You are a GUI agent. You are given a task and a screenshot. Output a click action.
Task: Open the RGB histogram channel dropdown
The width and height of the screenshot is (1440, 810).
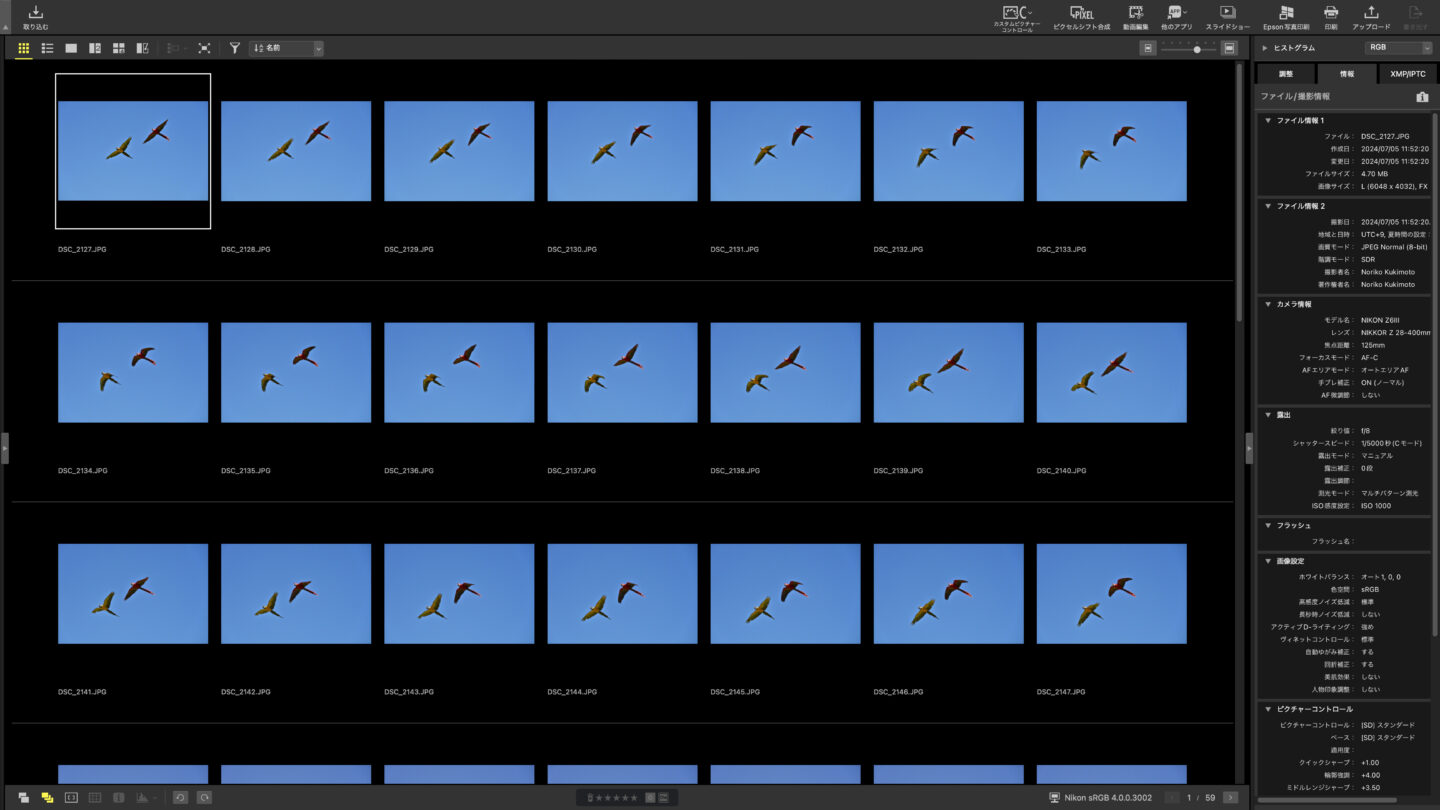pyautogui.click(x=1398, y=47)
